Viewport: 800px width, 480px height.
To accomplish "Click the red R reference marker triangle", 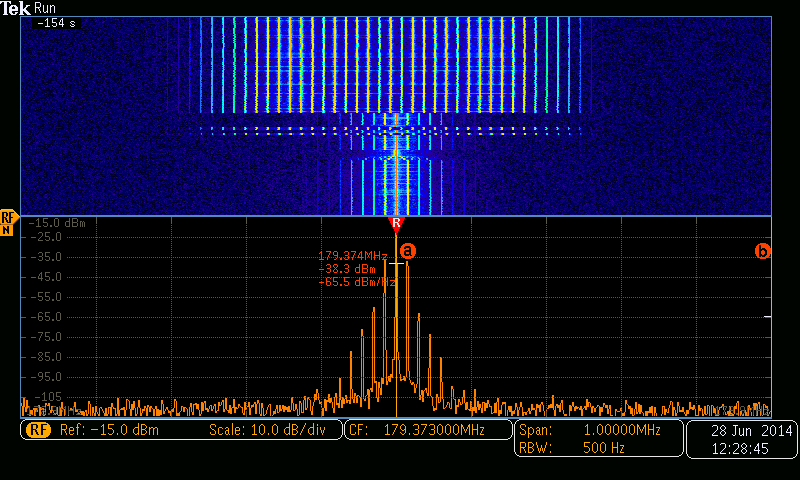I will (396, 224).
